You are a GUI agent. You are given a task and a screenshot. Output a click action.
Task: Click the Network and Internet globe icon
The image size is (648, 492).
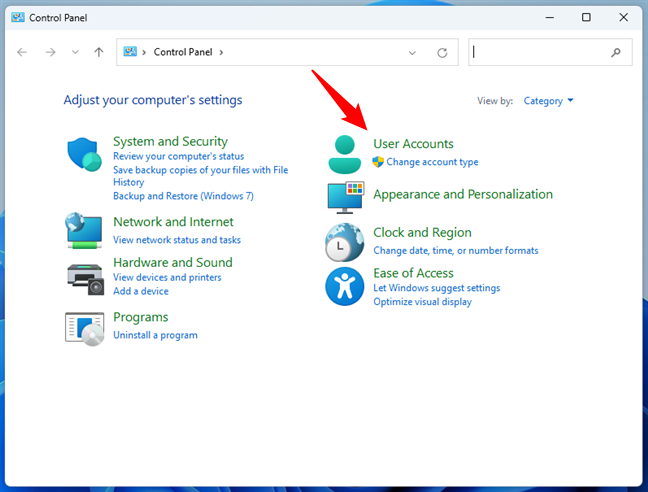pos(84,231)
